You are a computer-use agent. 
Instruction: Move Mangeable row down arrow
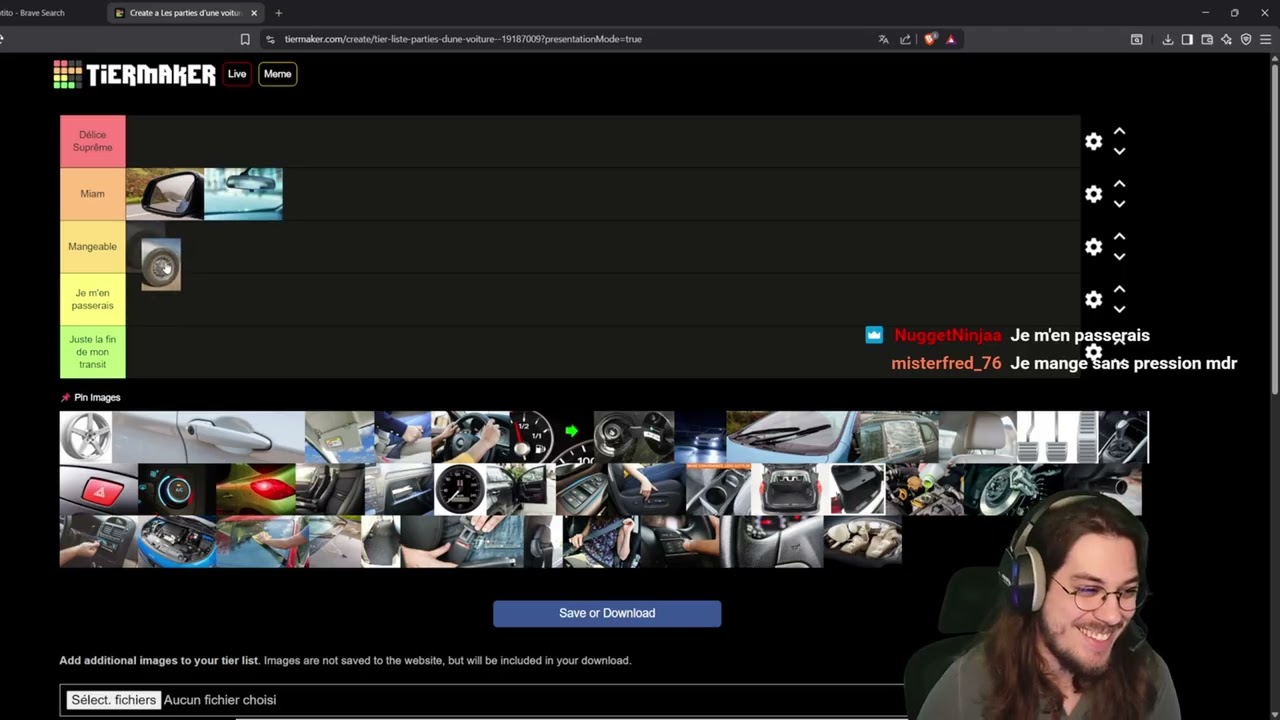[1120, 256]
